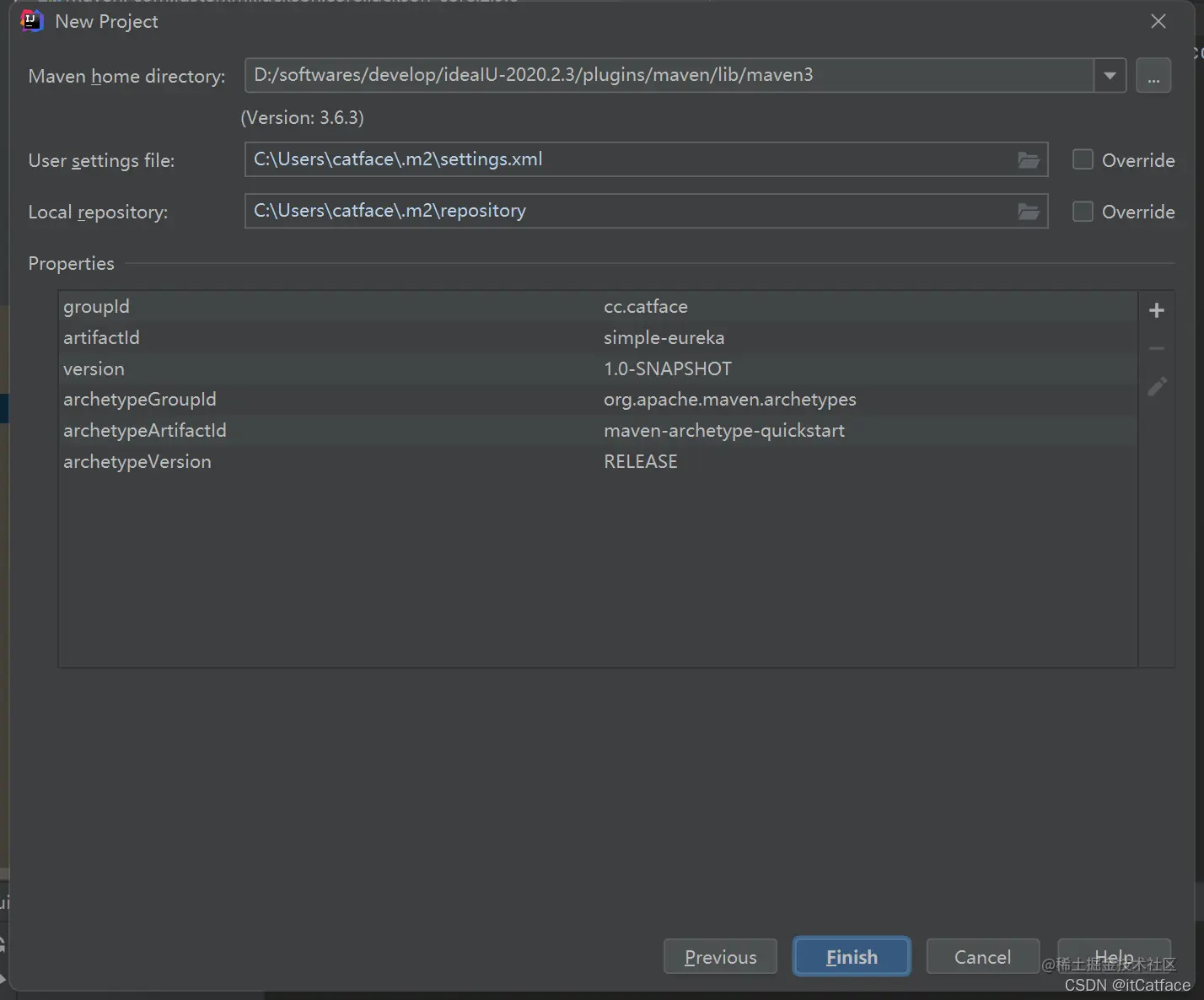The width and height of the screenshot is (1204, 1000).
Task: Click the cc.catface value cell
Action: pyautogui.click(x=646, y=307)
